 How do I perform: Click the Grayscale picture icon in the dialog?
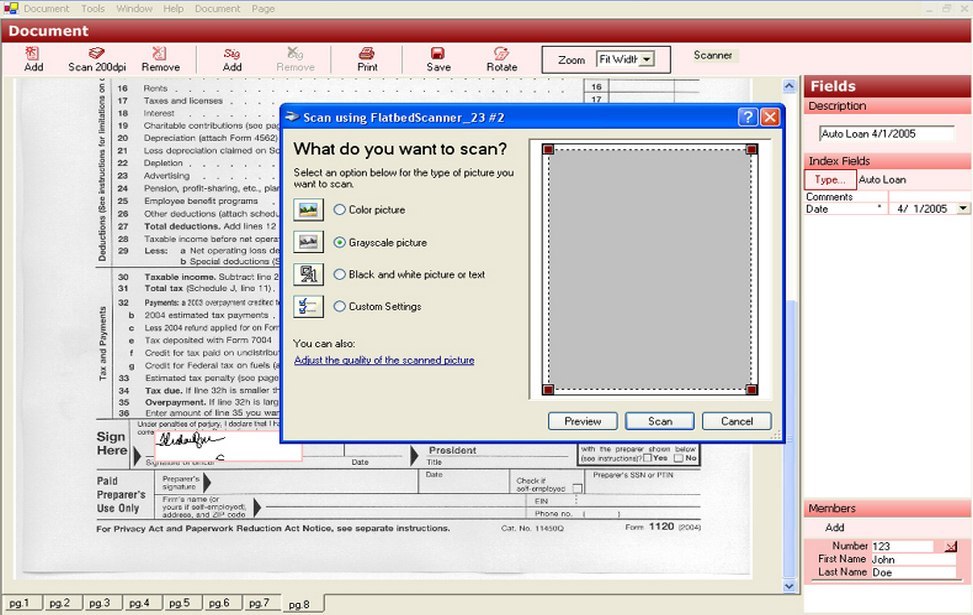[x=307, y=242]
